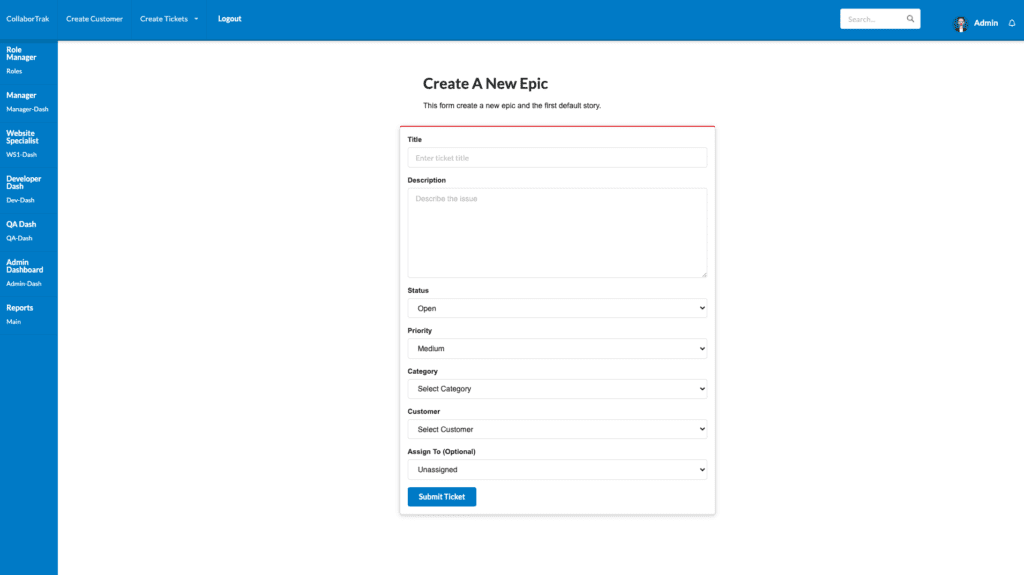Click the CollaborTrak brand link
Screen dimensions: 1024x575
[27, 19]
